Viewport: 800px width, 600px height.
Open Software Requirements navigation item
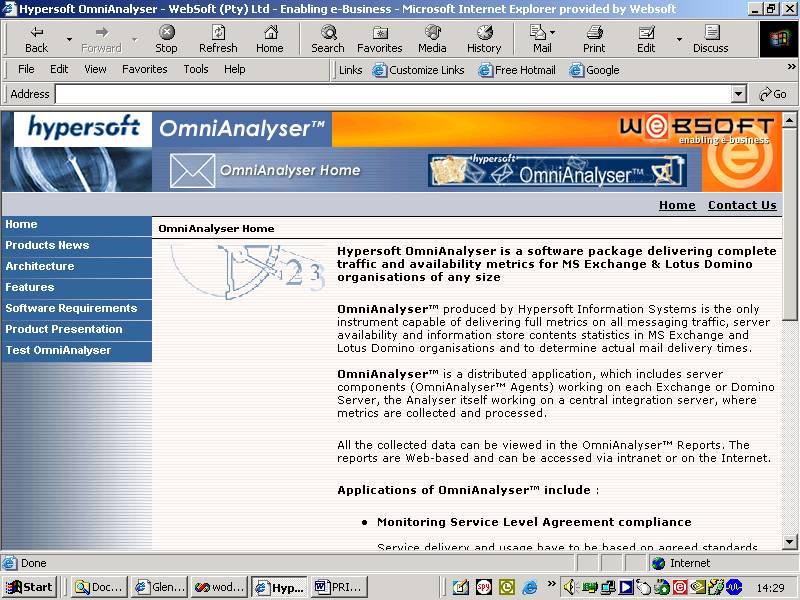pyautogui.click(x=77, y=308)
